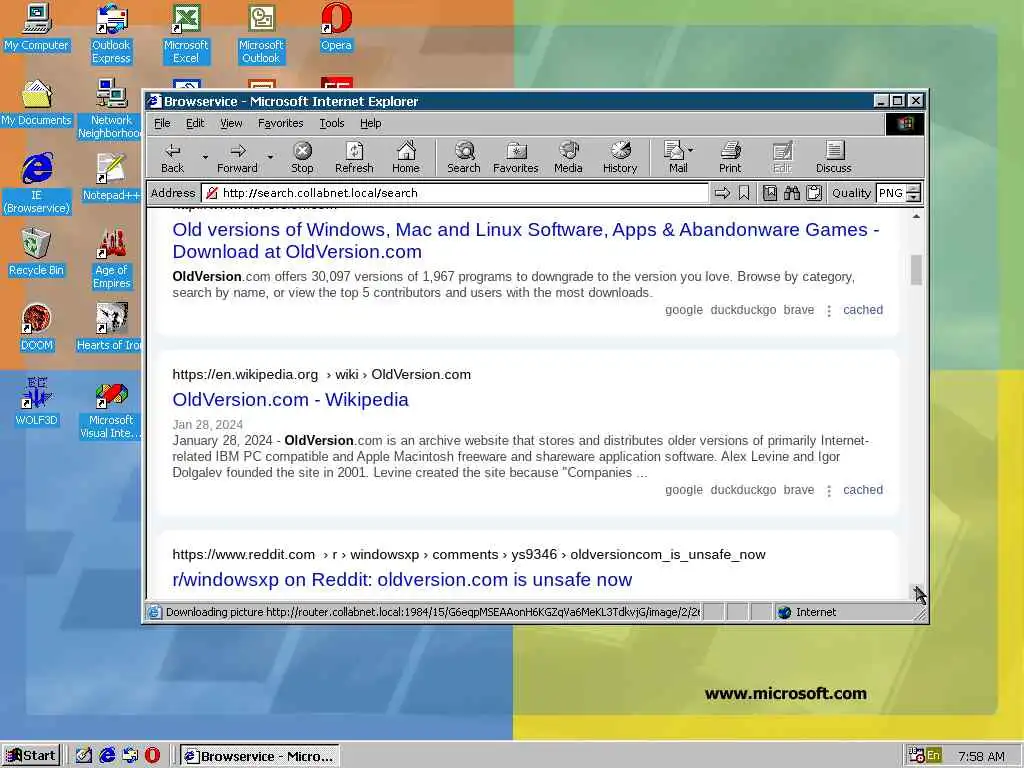Viewport: 1024px width, 768px height.
Task: Open the r/windowsxp Reddit result link
Action: [x=402, y=580]
